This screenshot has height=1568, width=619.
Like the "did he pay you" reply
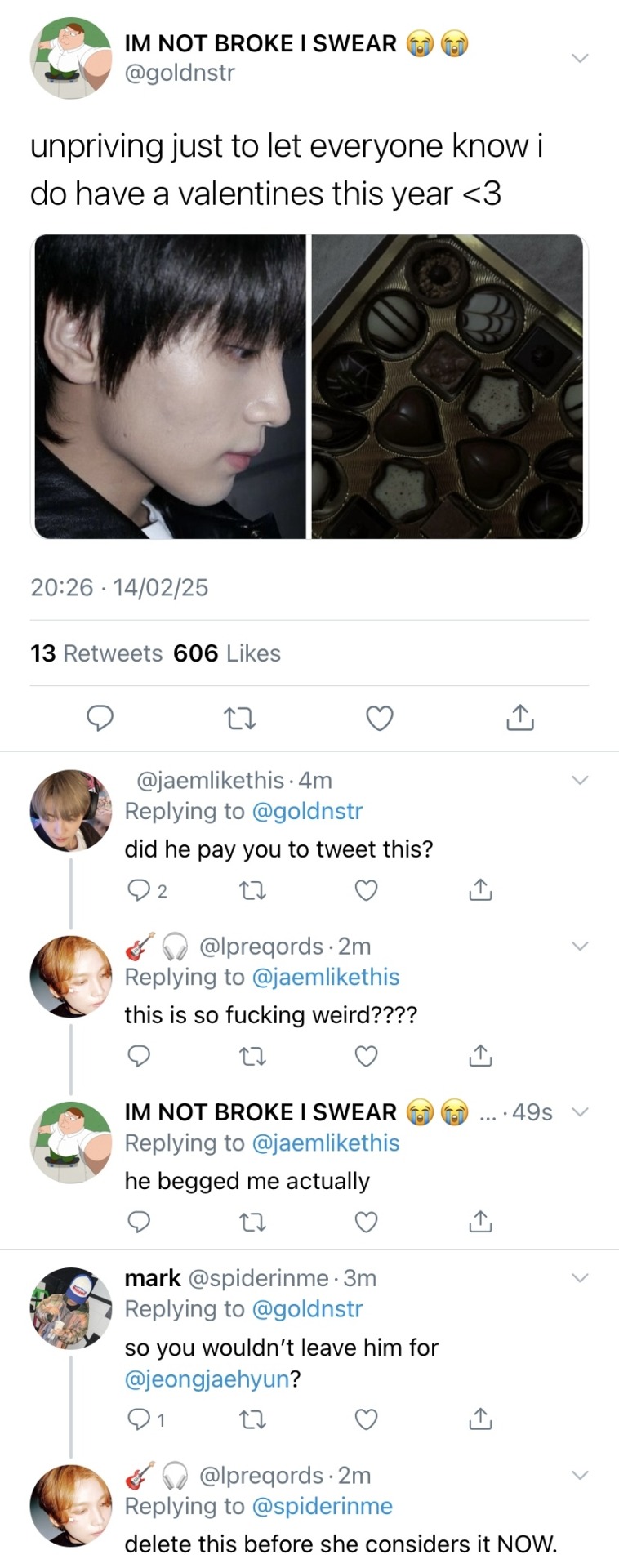[366, 890]
